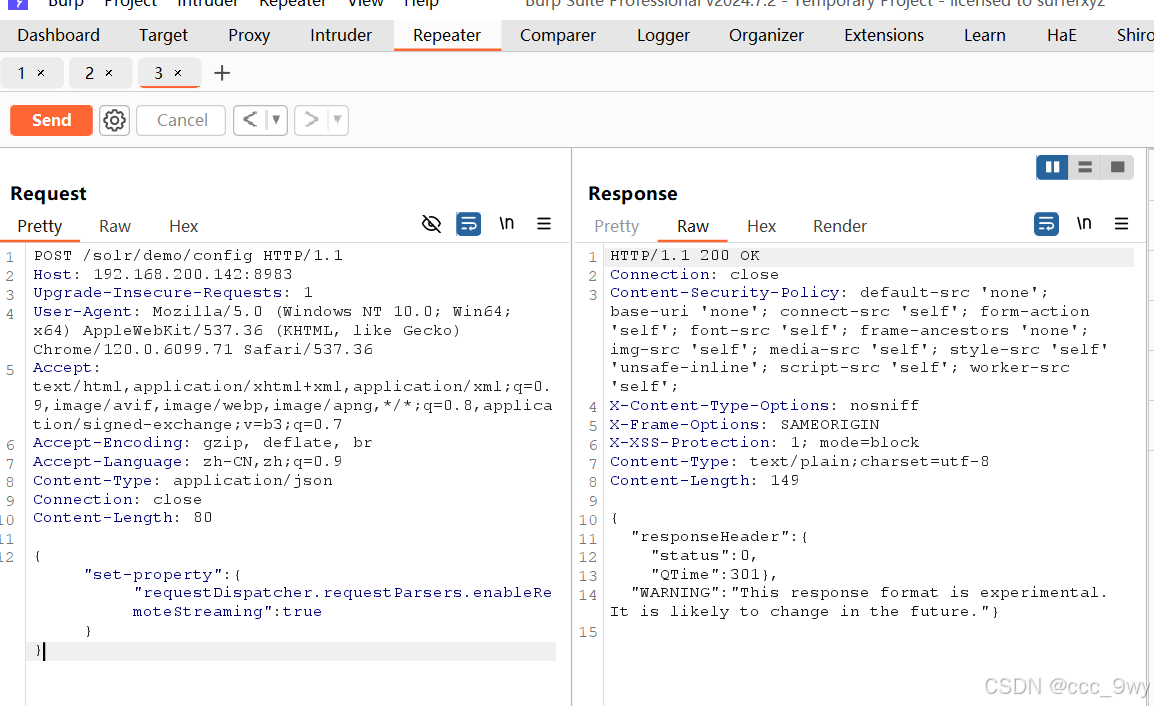Viewport: 1154px width, 706px height.
Task: Open the Learn tab
Action: (985, 35)
